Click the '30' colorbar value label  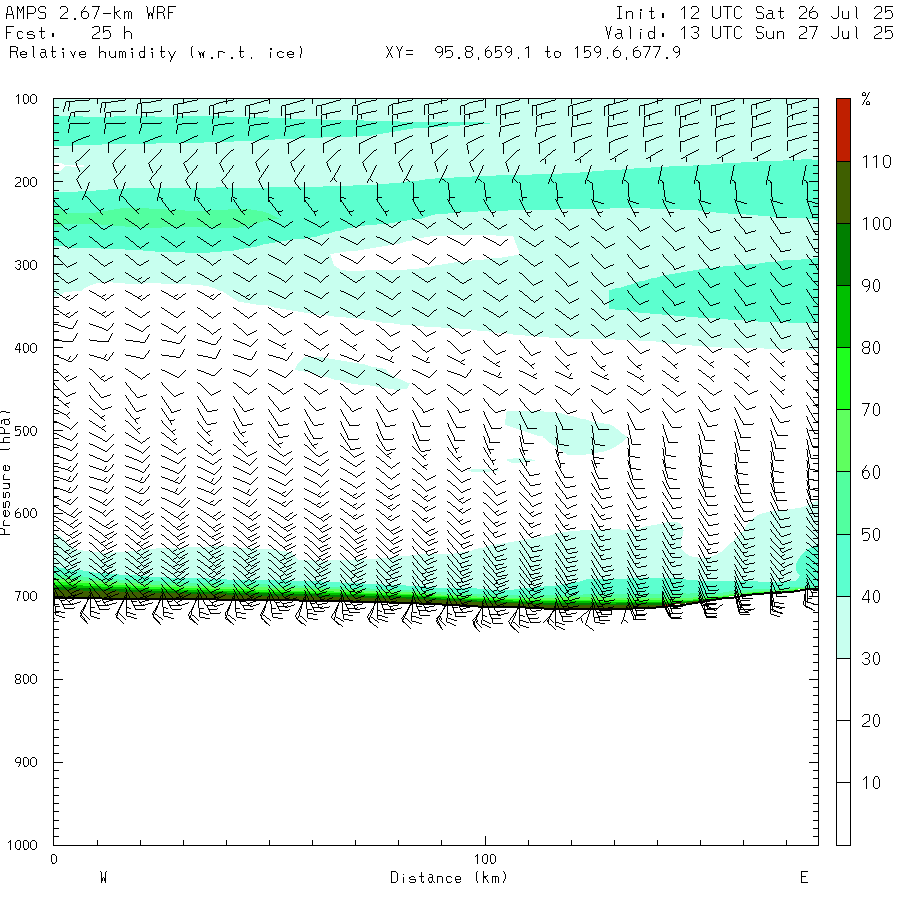871,658
